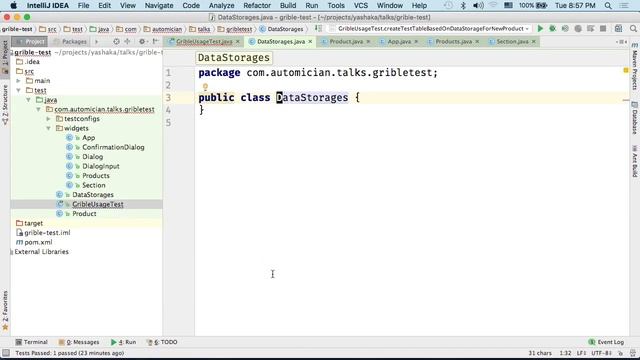
Task: Select ConfirmationDialog class in tree
Action: [x=113, y=147]
